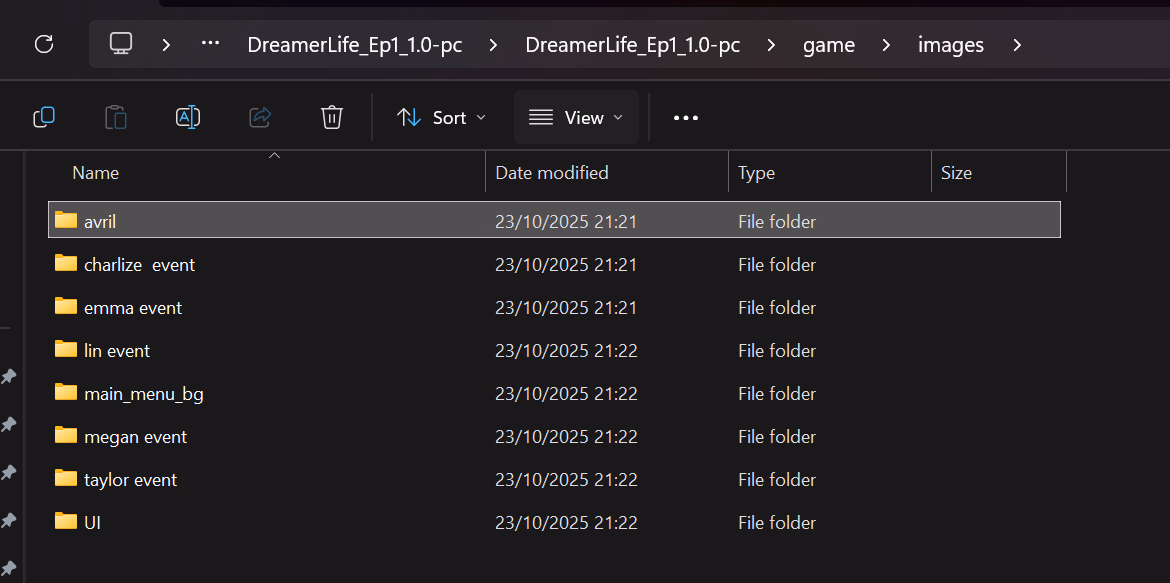Click the Share icon
1170x583 pixels.
[x=260, y=117]
